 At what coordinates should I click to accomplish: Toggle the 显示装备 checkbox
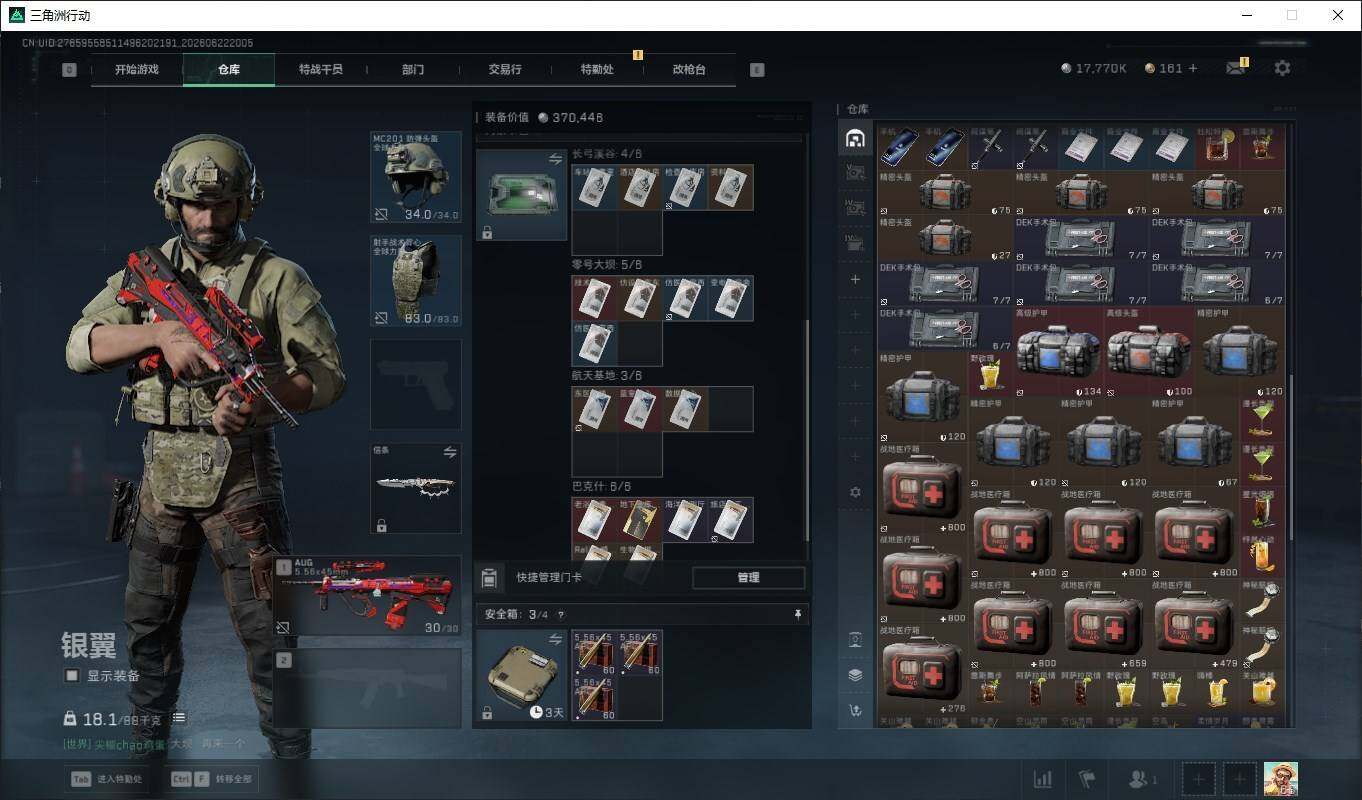(x=72, y=676)
